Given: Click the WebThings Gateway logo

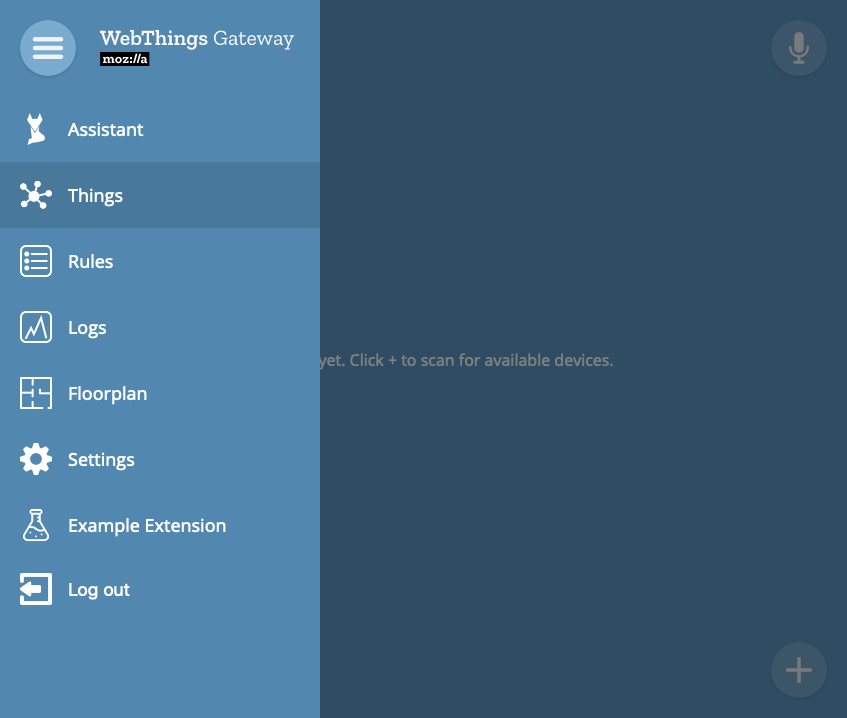Looking at the screenshot, I should 197,47.
